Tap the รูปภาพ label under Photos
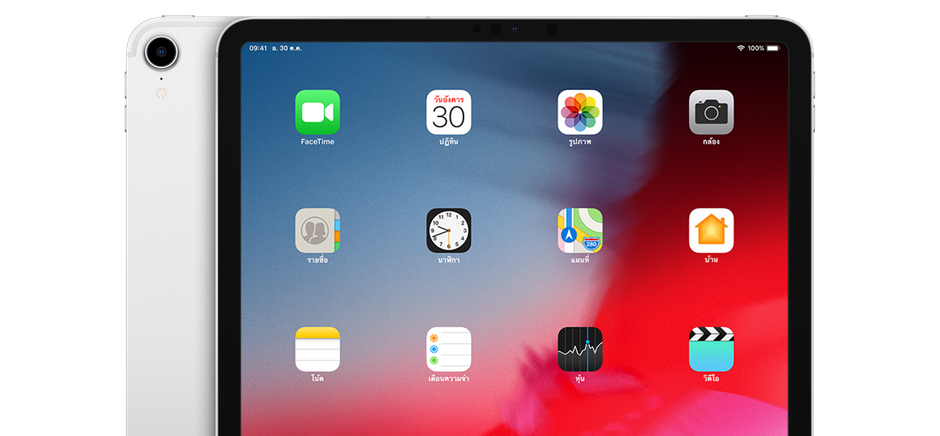Screen dimensions: 940x436 pyautogui.click(x=580, y=142)
